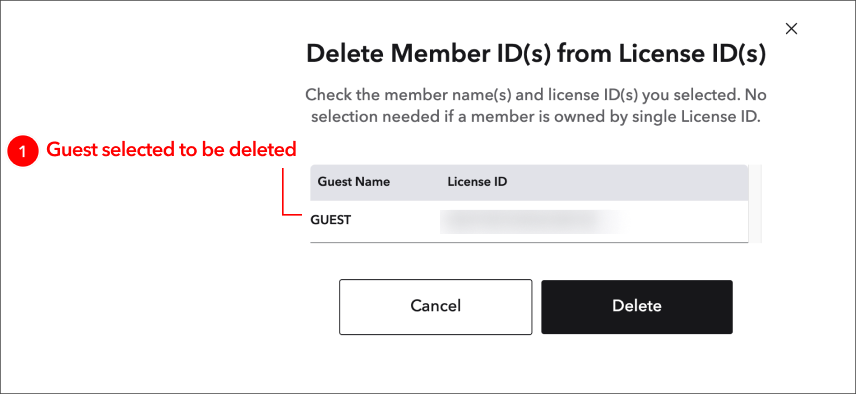This screenshot has width=856, height=394.
Task: Select the GUEST name in the table row
Action: 331,220
